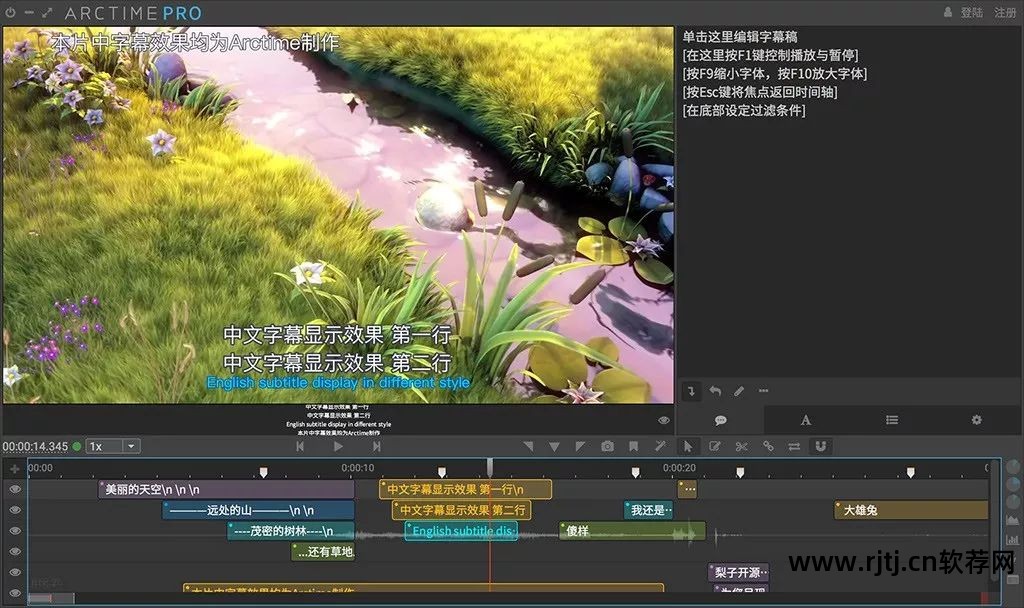Image resolution: width=1024 pixels, height=608 pixels.
Task: Click the undo arrow under script panel
Action: (x=715, y=391)
